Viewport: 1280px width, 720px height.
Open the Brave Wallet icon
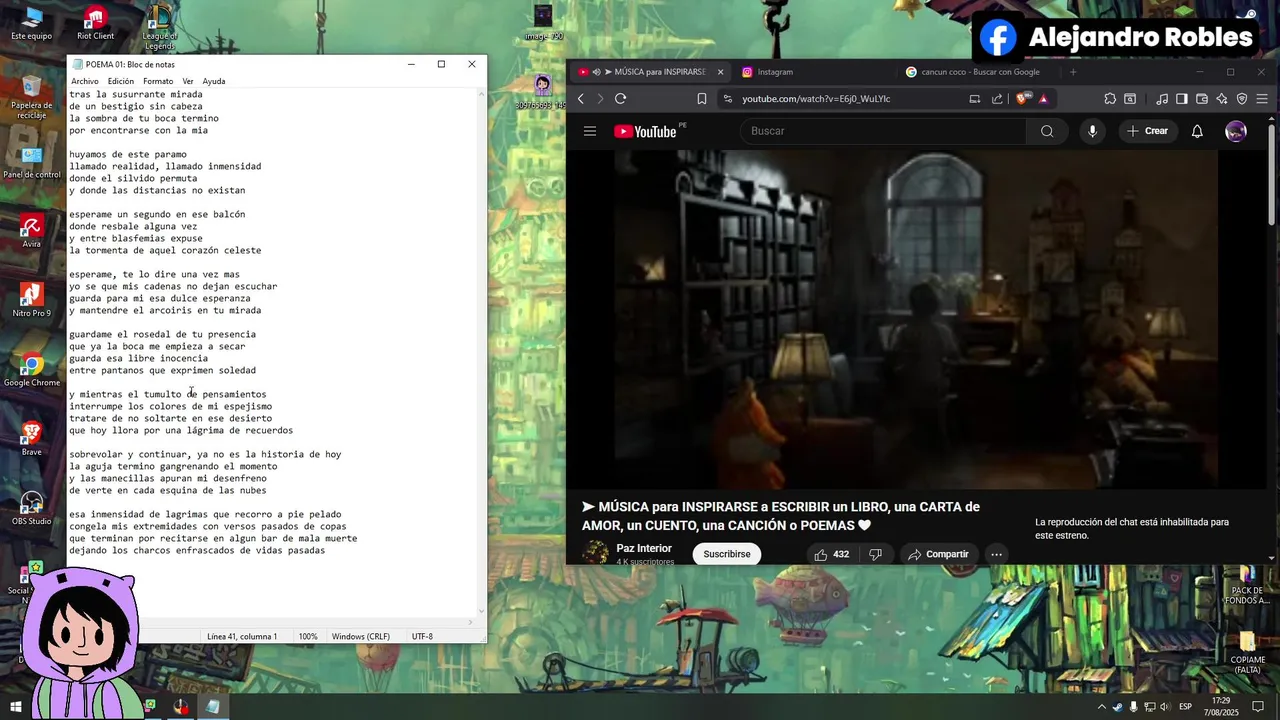[x=1202, y=99]
